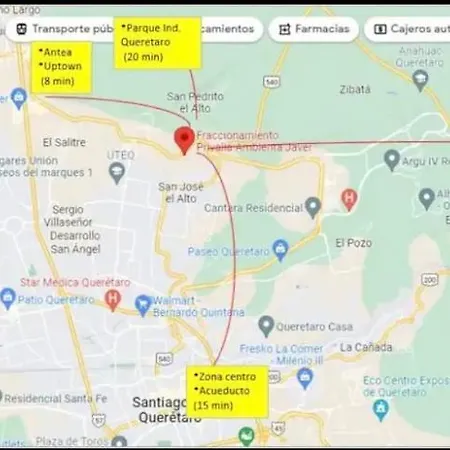Click Star Medica Querétaro hospital marker
Screen dimensions: 450x450
pyautogui.click(x=113, y=300)
